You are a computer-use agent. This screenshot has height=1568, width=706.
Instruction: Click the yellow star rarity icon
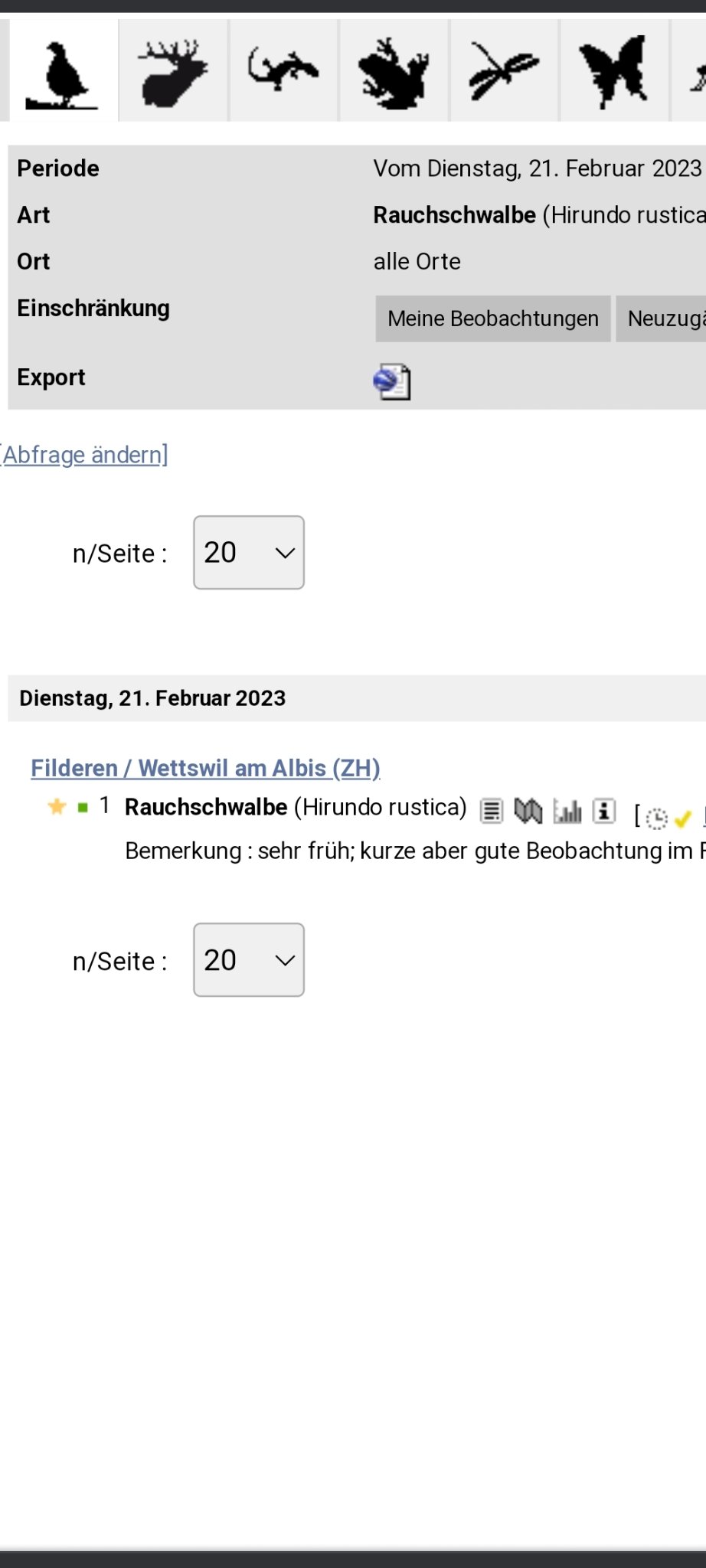tap(57, 806)
